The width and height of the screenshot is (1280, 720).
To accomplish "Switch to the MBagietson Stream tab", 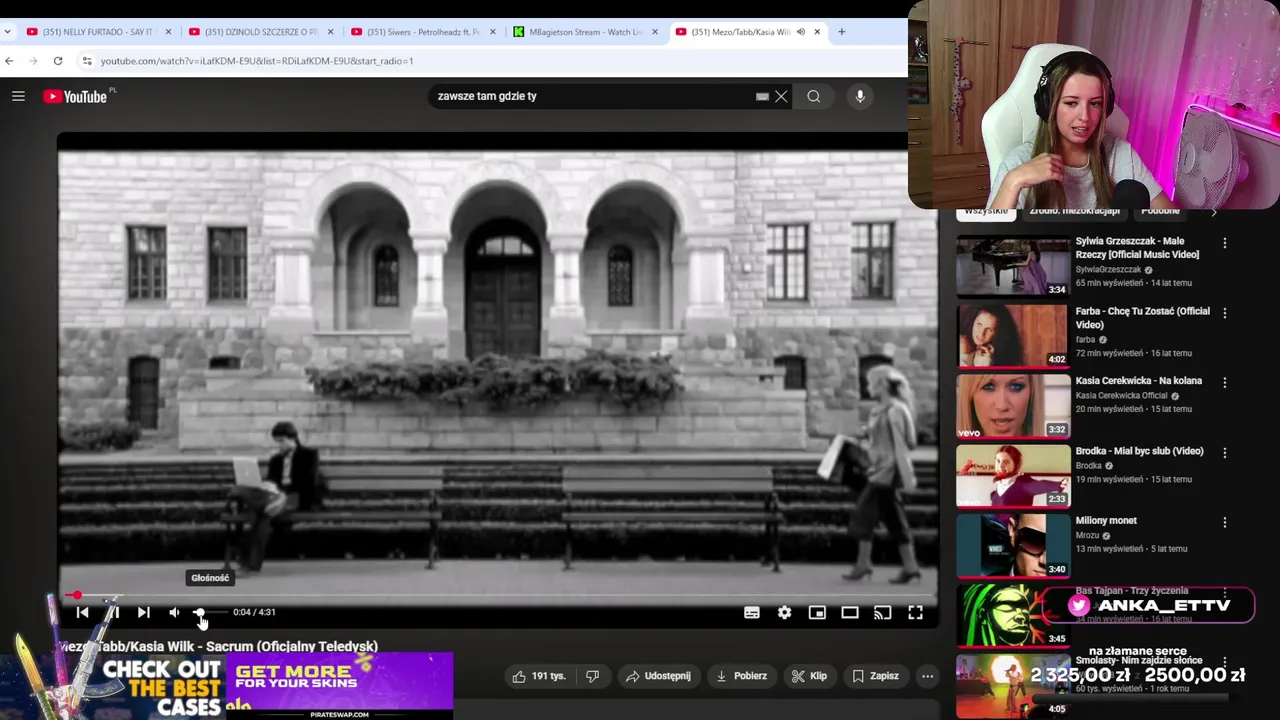I will (585, 32).
